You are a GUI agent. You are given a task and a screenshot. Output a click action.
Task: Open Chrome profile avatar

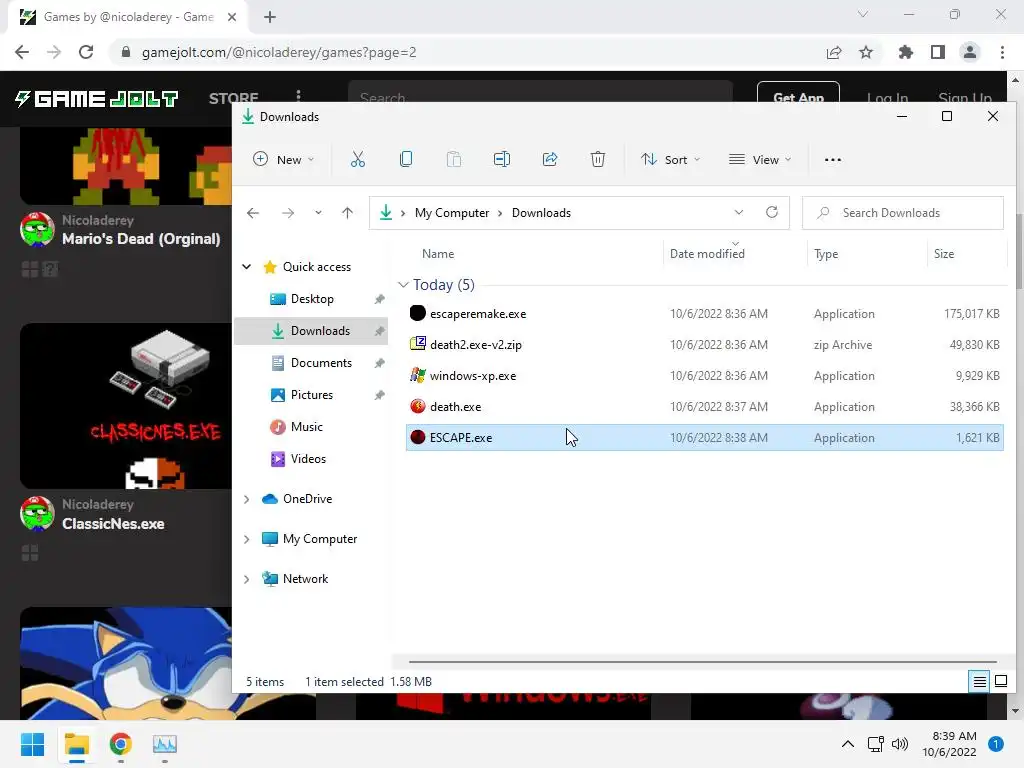point(970,52)
